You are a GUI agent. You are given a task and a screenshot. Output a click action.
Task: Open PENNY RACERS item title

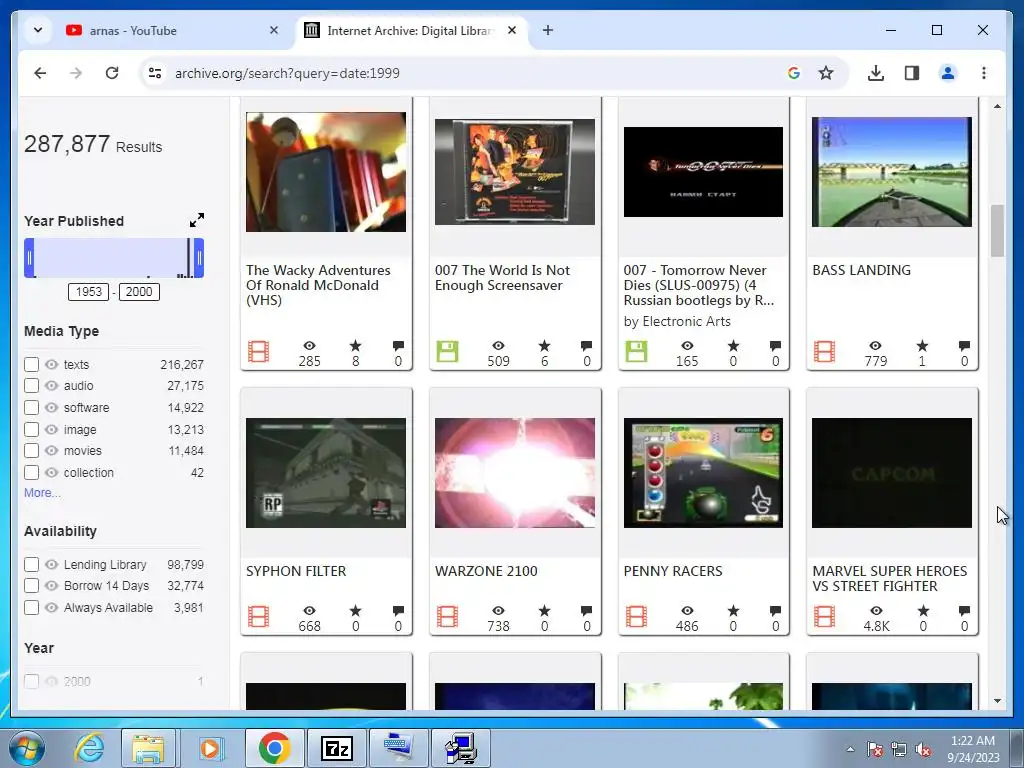(x=673, y=571)
